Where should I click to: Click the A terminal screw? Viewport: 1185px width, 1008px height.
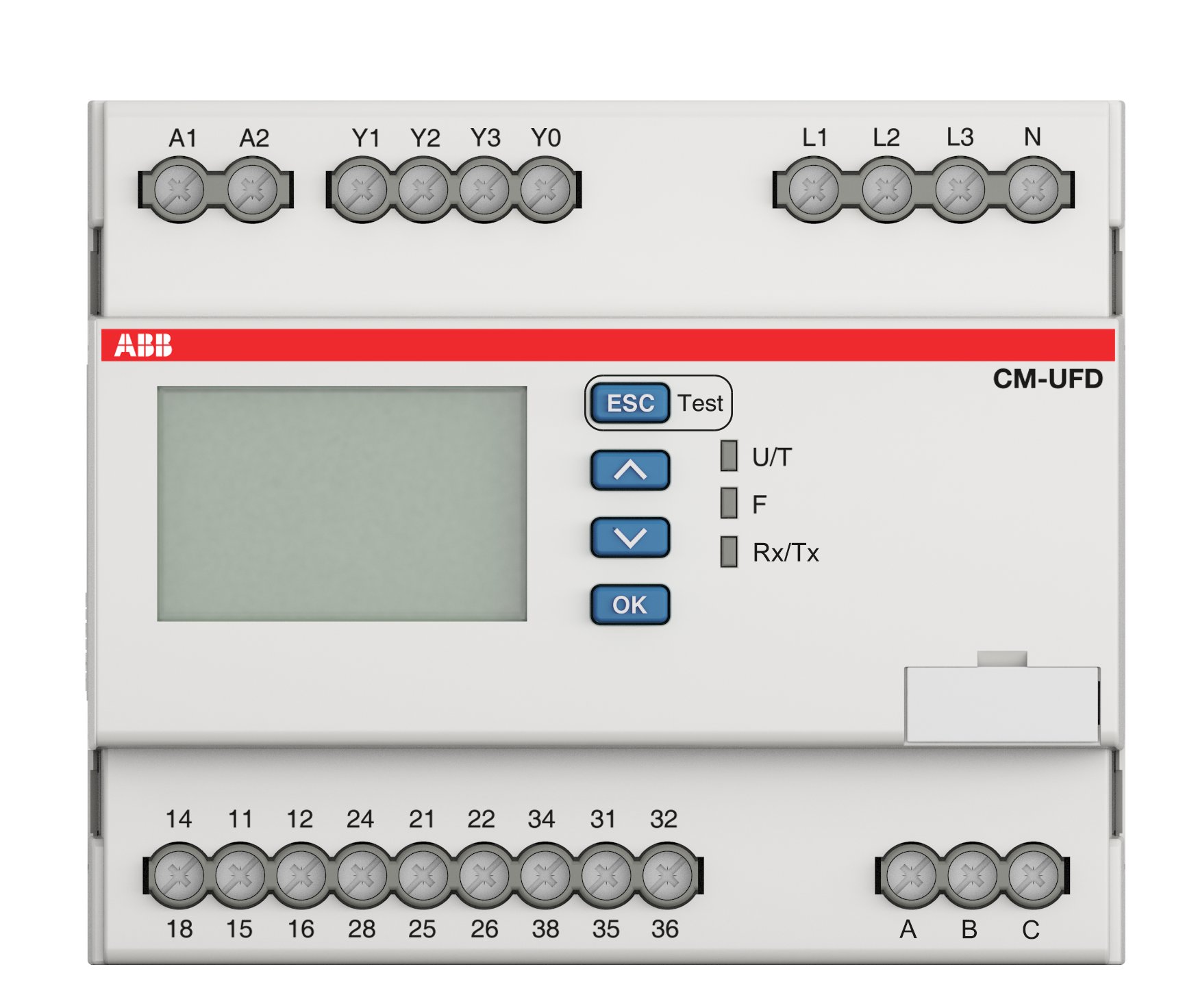(912, 875)
